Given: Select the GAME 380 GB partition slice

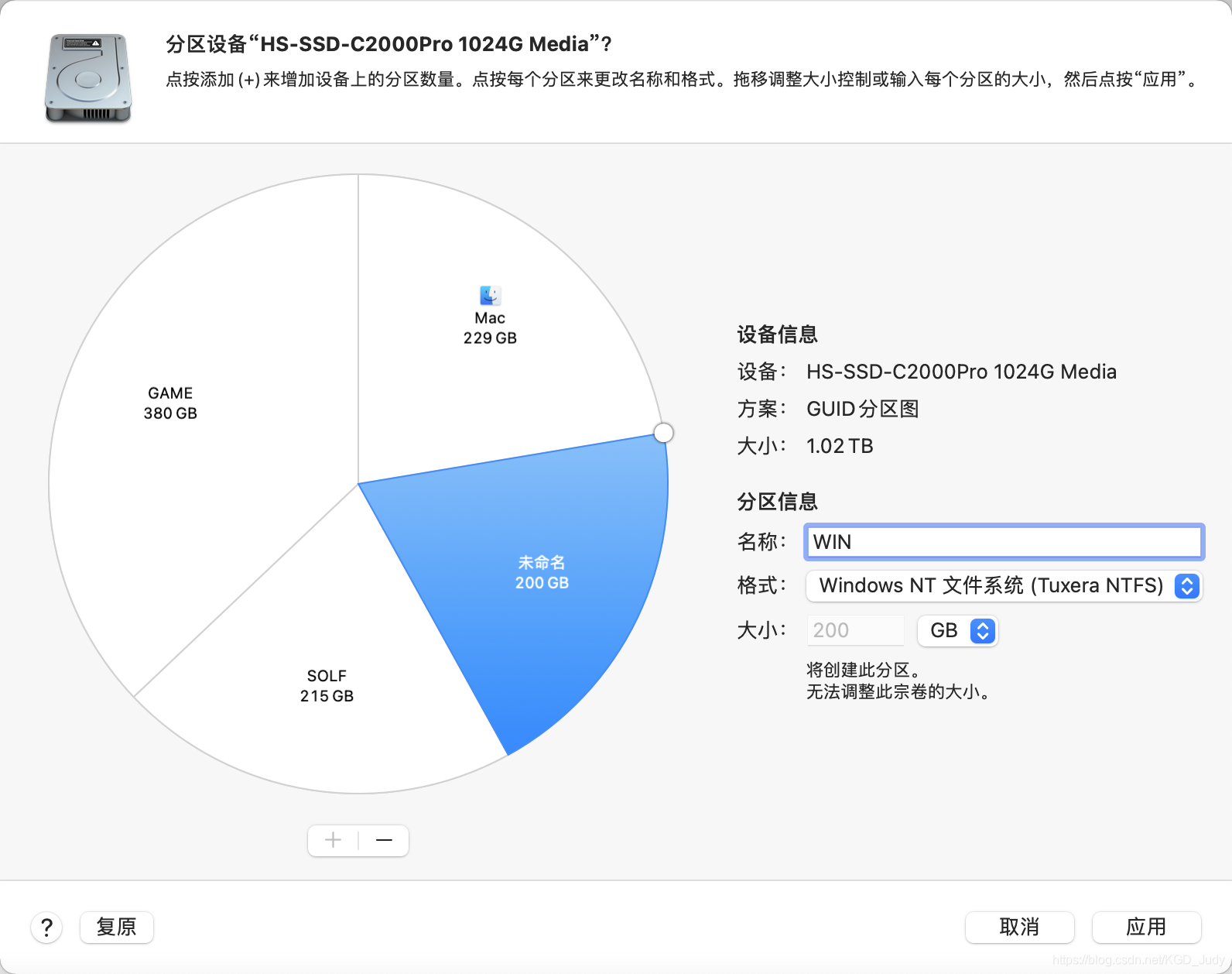Looking at the screenshot, I should pyautogui.click(x=170, y=403).
